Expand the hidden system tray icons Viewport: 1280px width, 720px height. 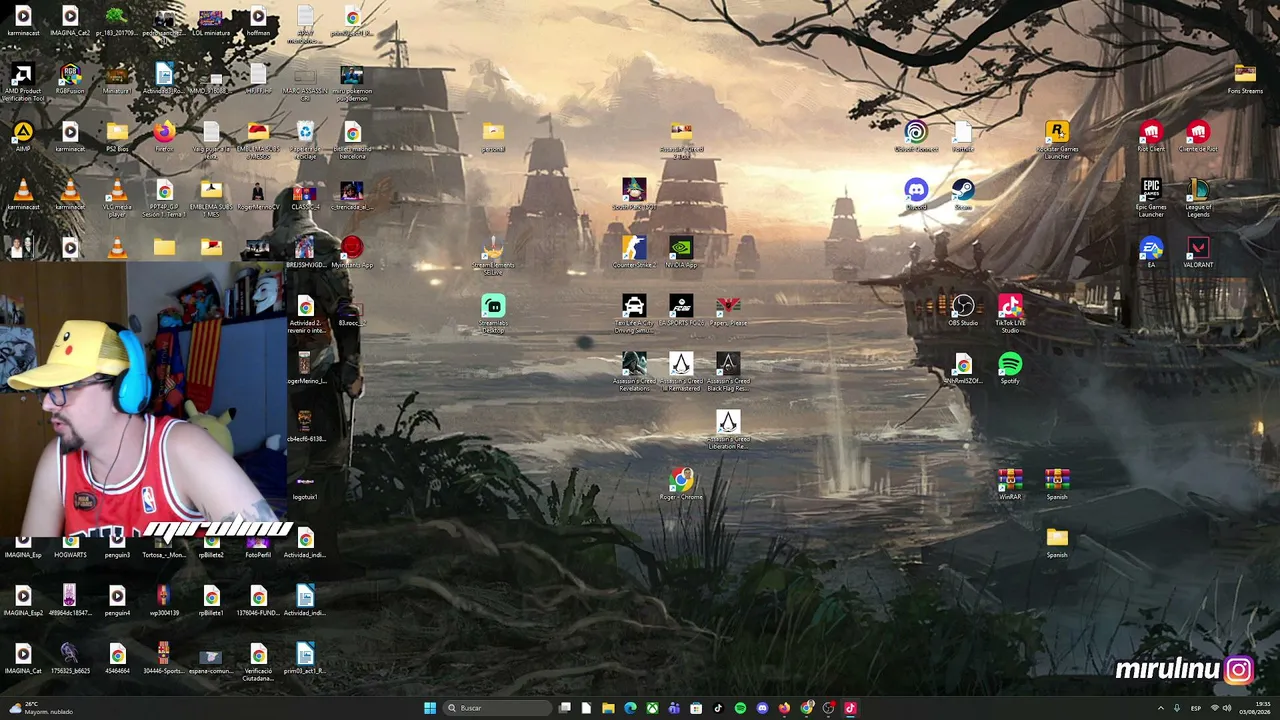point(1160,708)
